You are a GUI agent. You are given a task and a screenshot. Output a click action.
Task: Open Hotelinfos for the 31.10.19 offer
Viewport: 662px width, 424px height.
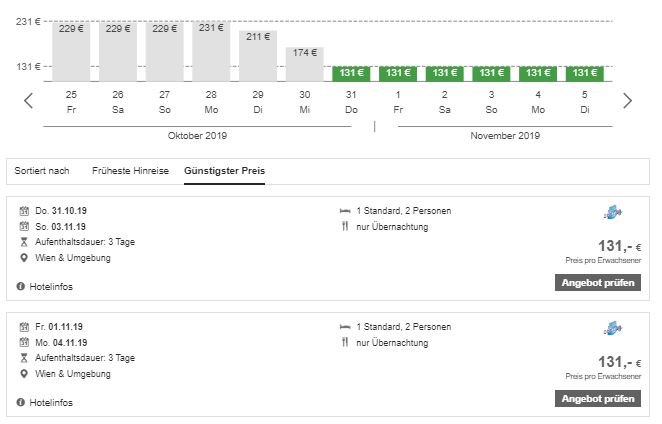(50, 287)
